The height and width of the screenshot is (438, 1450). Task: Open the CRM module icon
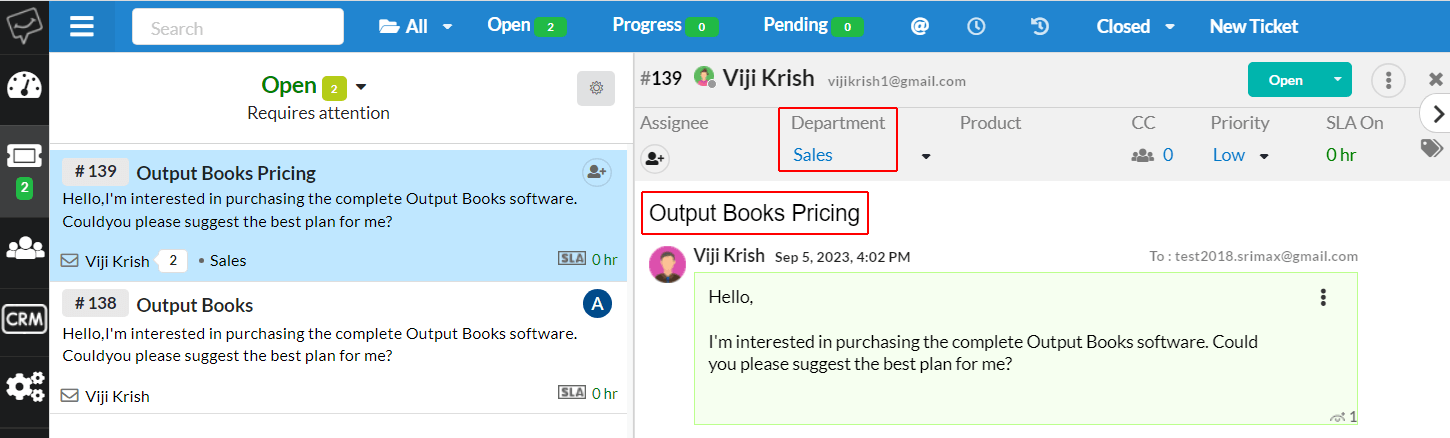(x=24, y=318)
